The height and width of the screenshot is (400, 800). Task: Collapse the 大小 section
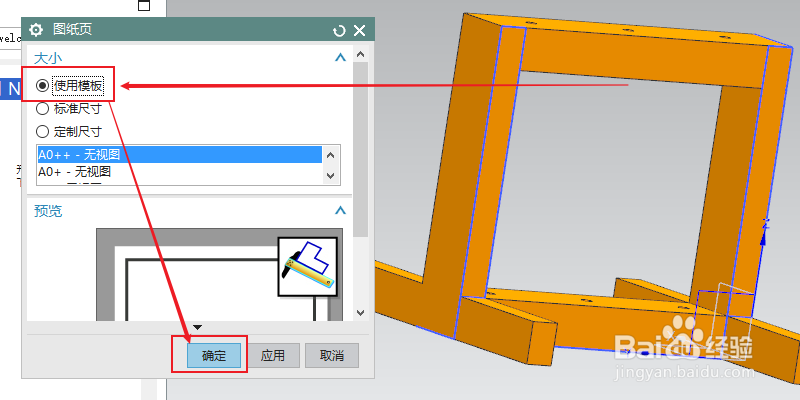(x=340, y=58)
